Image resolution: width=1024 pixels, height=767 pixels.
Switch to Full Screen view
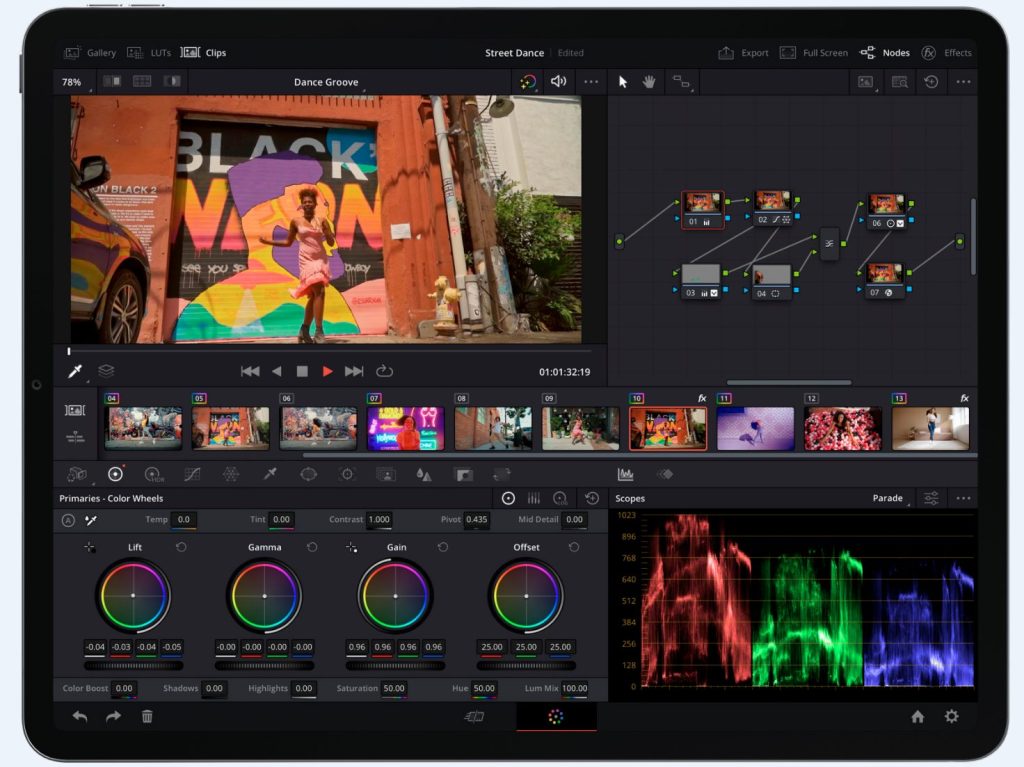(814, 53)
